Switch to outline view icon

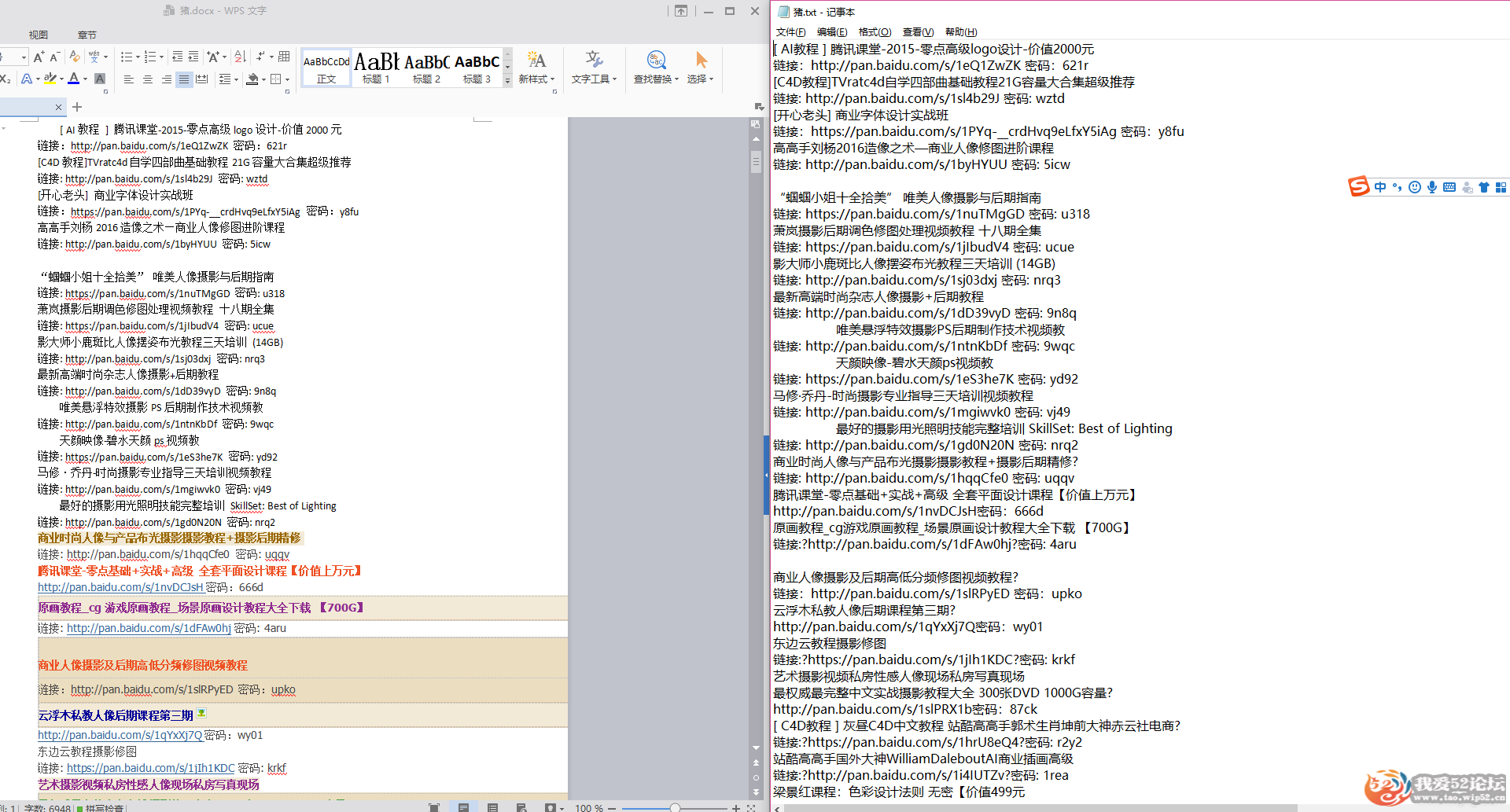(x=492, y=807)
